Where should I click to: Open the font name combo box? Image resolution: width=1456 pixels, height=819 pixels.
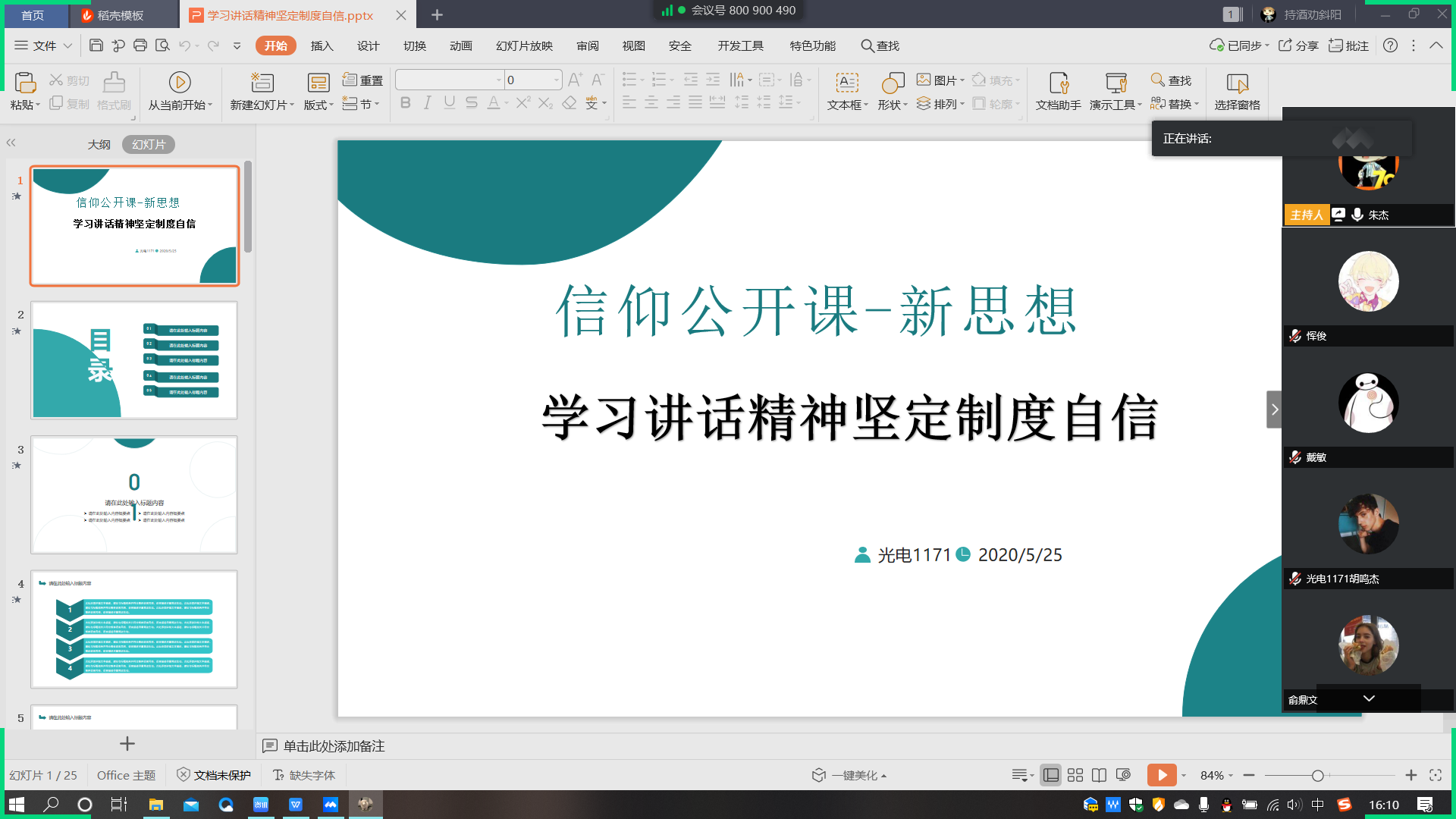tap(449, 80)
